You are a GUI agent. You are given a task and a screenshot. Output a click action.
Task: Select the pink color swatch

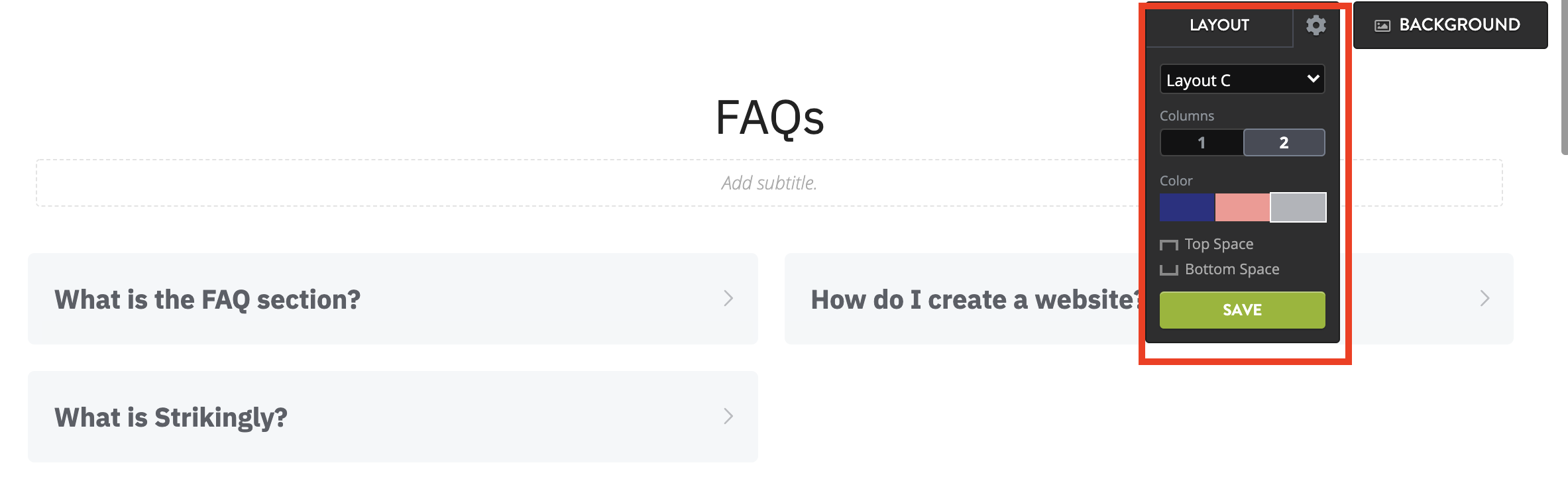1242,207
